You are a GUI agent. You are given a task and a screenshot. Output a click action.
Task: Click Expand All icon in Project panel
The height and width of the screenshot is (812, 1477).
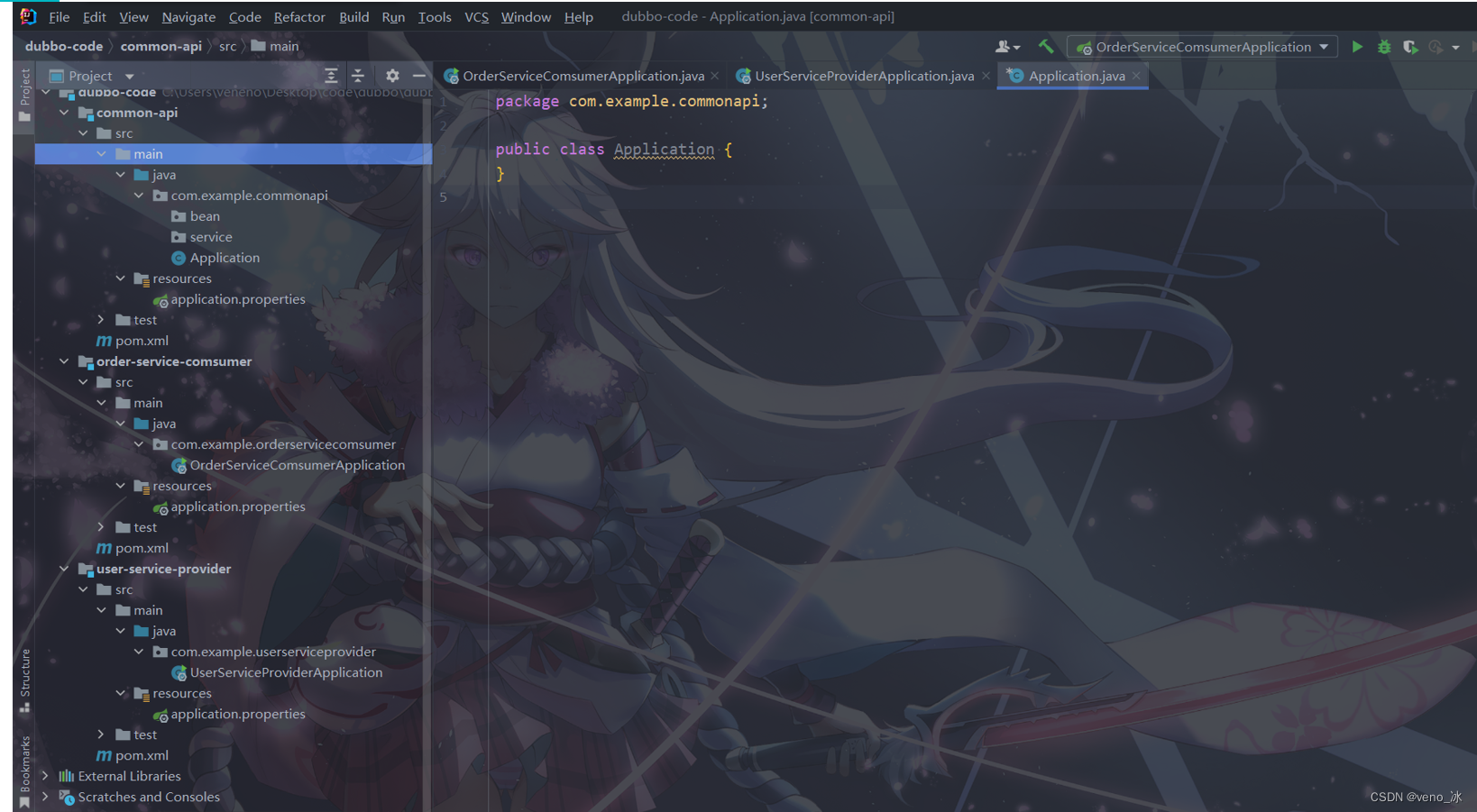[x=331, y=76]
